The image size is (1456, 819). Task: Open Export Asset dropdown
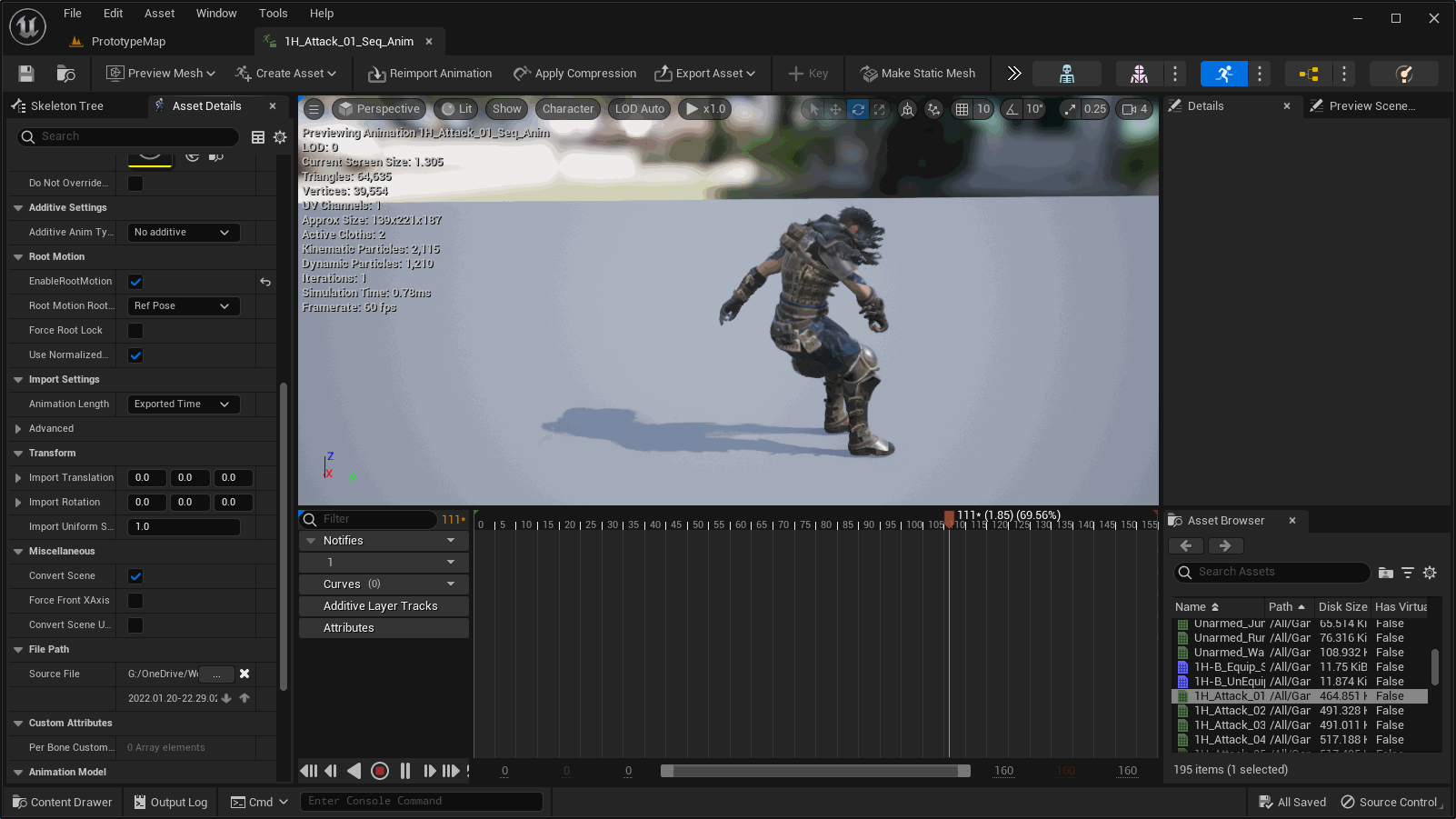click(x=705, y=74)
